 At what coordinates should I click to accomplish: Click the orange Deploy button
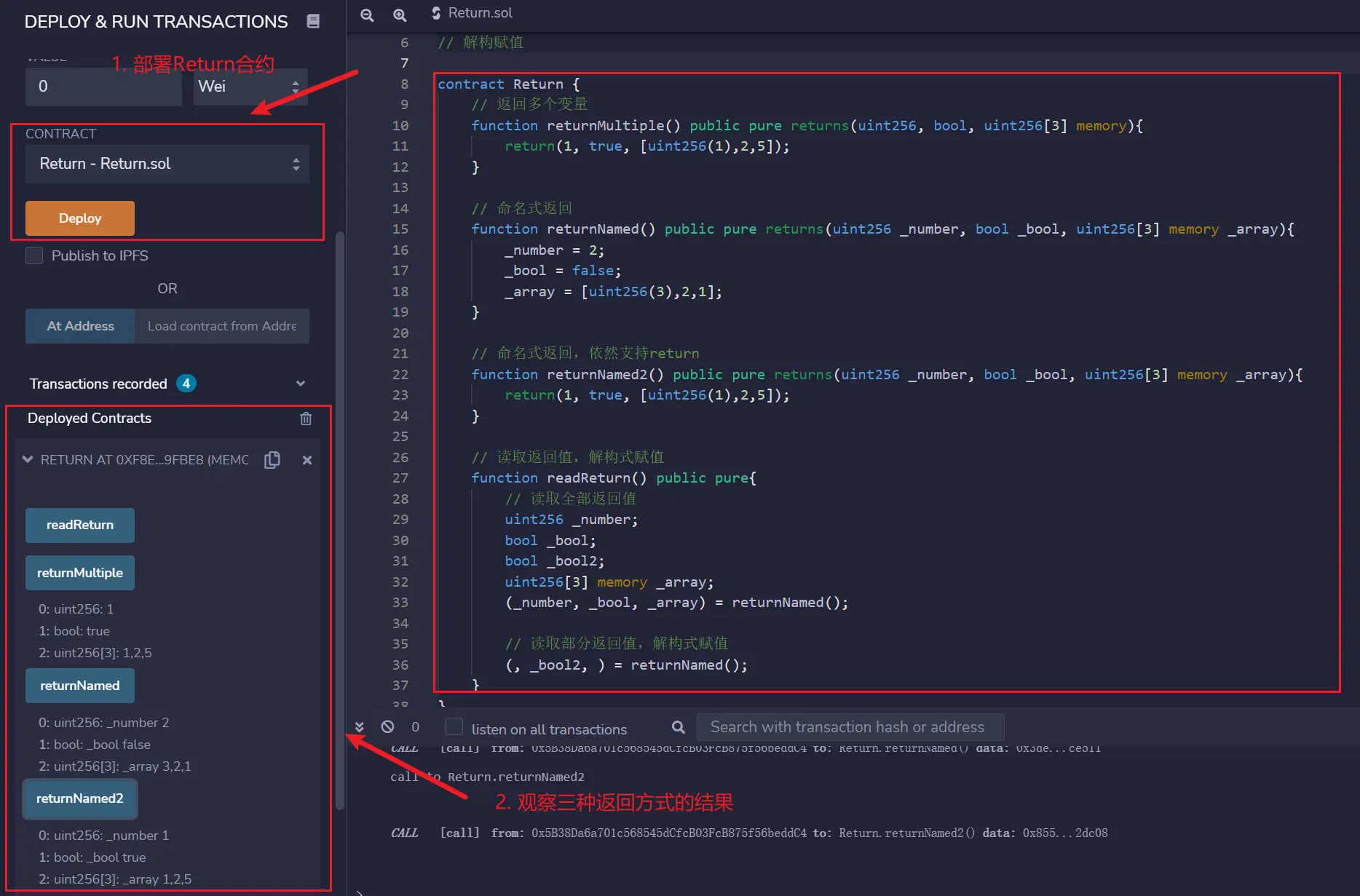click(80, 218)
